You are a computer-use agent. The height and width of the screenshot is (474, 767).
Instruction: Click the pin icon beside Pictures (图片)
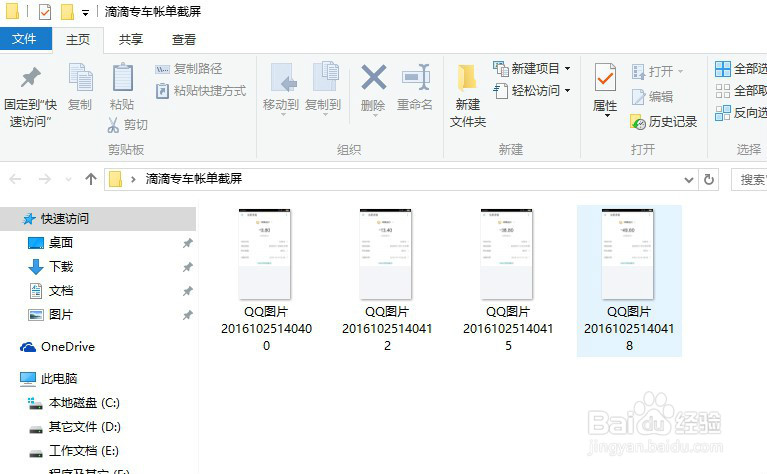187,315
